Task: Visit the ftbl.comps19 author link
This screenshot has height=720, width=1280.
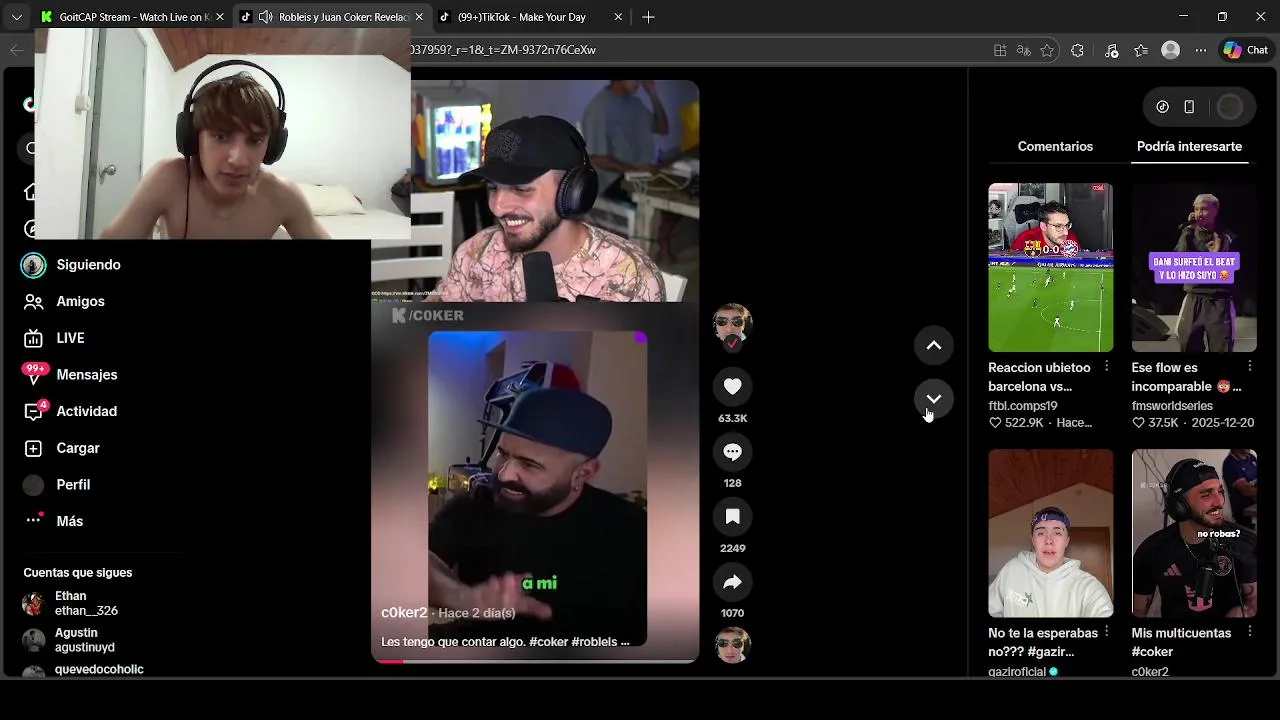Action: click(x=1023, y=406)
